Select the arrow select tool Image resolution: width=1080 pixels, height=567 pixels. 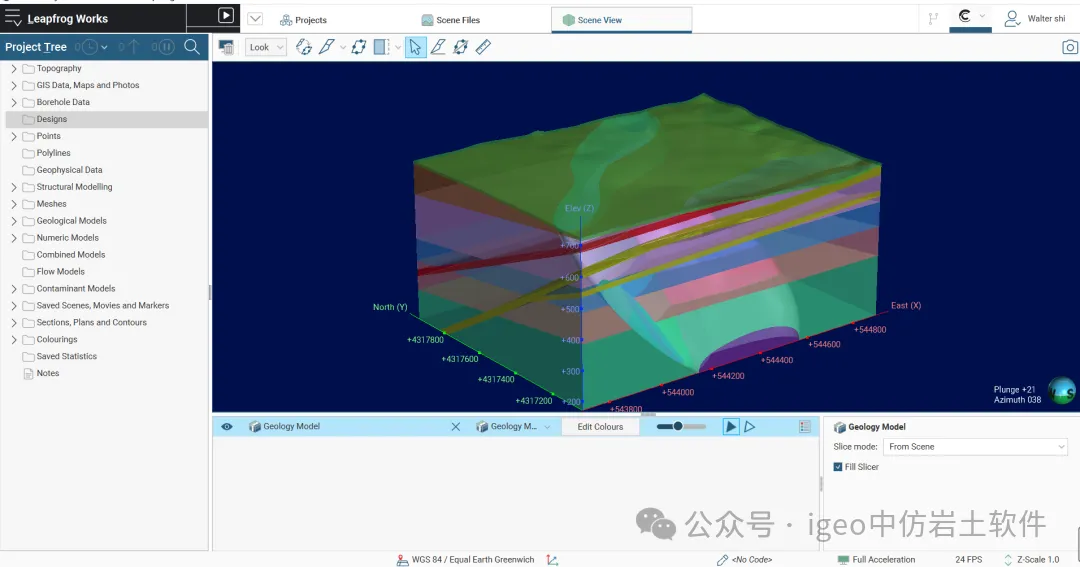pos(415,47)
